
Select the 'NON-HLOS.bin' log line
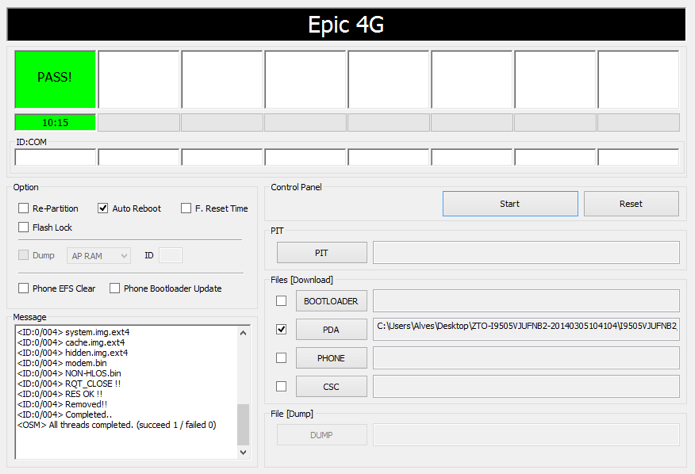[69, 373]
